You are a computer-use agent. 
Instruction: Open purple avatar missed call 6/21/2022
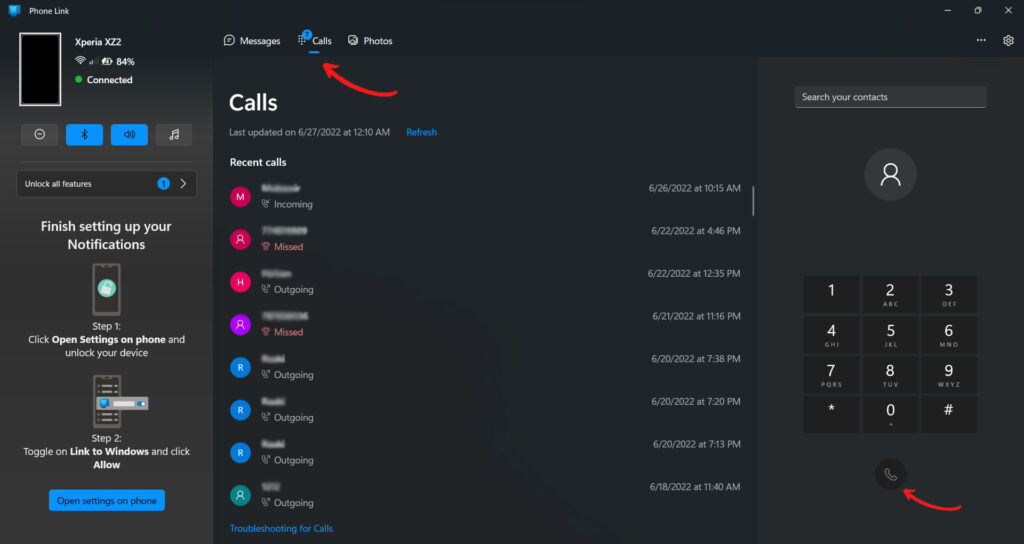485,324
